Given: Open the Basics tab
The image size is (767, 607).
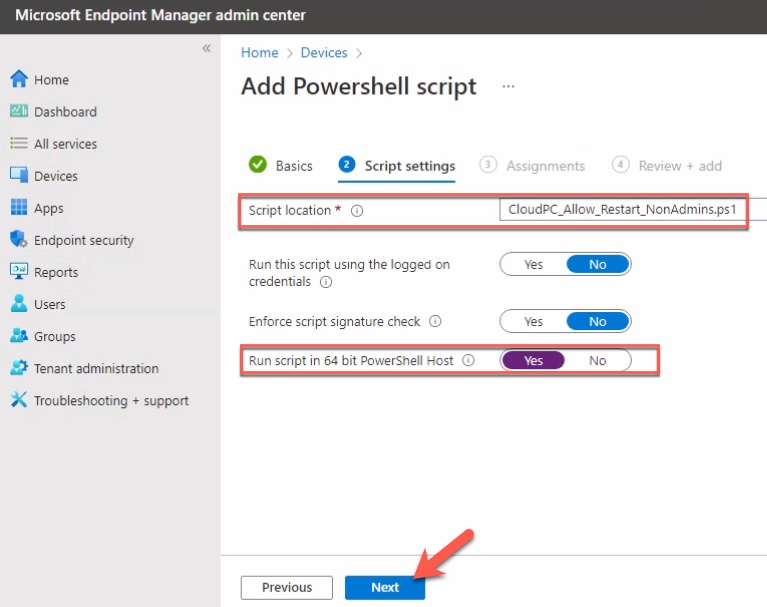Looking at the screenshot, I should [281, 165].
